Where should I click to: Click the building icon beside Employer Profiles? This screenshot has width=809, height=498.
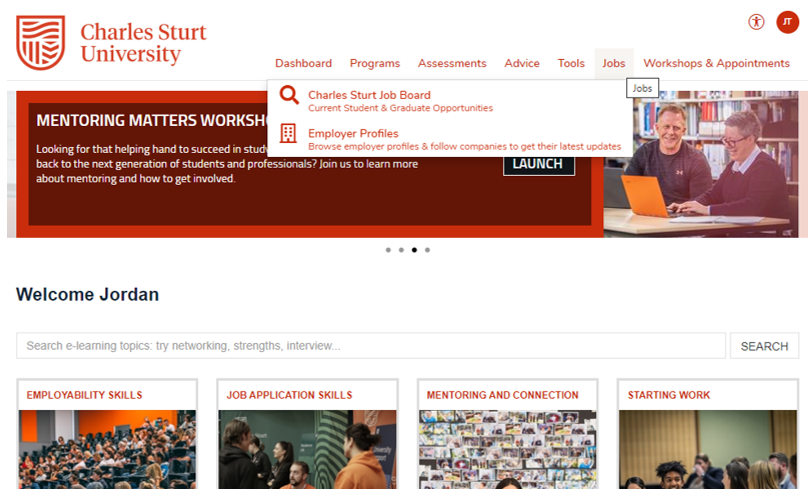[288, 133]
